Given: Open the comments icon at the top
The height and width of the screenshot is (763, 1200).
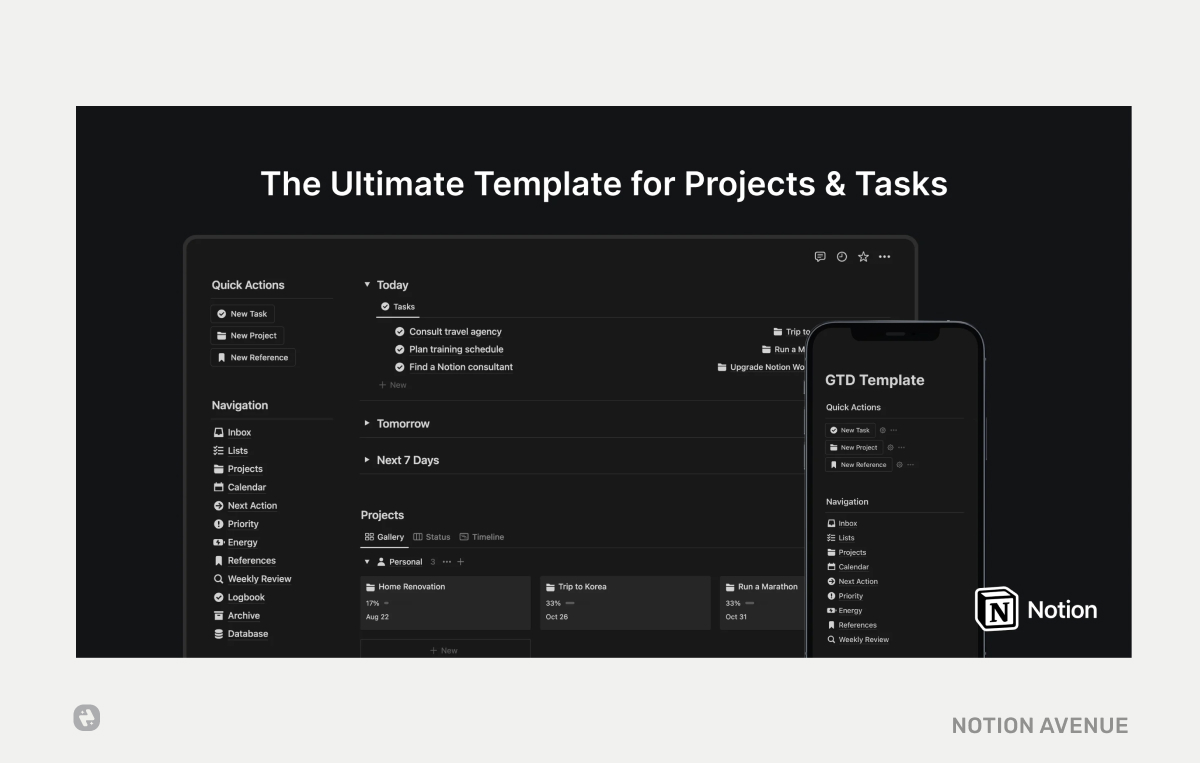Looking at the screenshot, I should pyautogui.click(x=821, y=256).
